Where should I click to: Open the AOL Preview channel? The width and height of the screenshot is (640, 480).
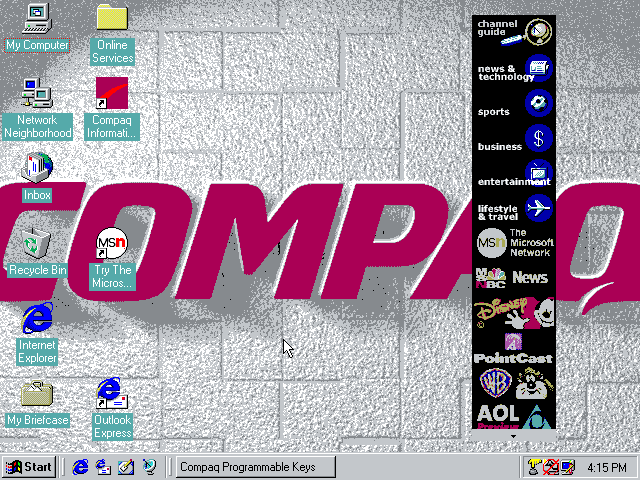click(514, 416)
